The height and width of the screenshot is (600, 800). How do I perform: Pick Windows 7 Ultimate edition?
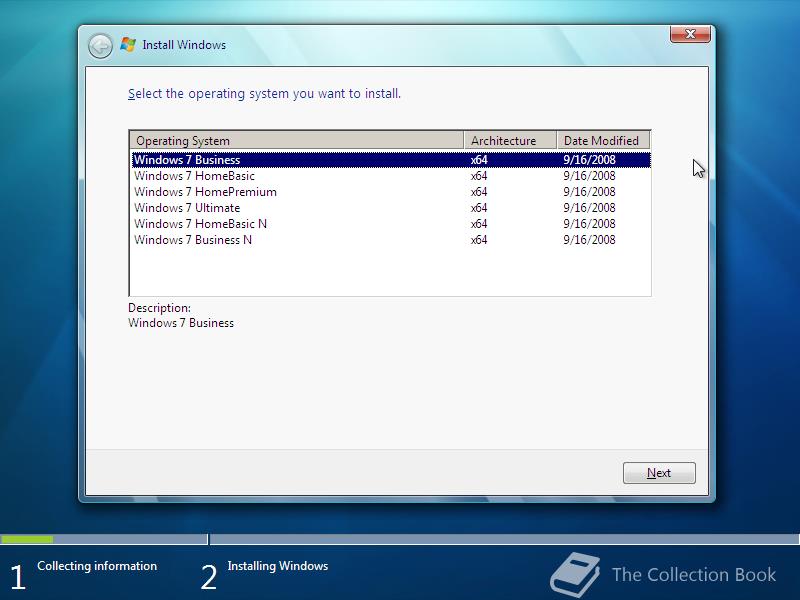(391, 208)
